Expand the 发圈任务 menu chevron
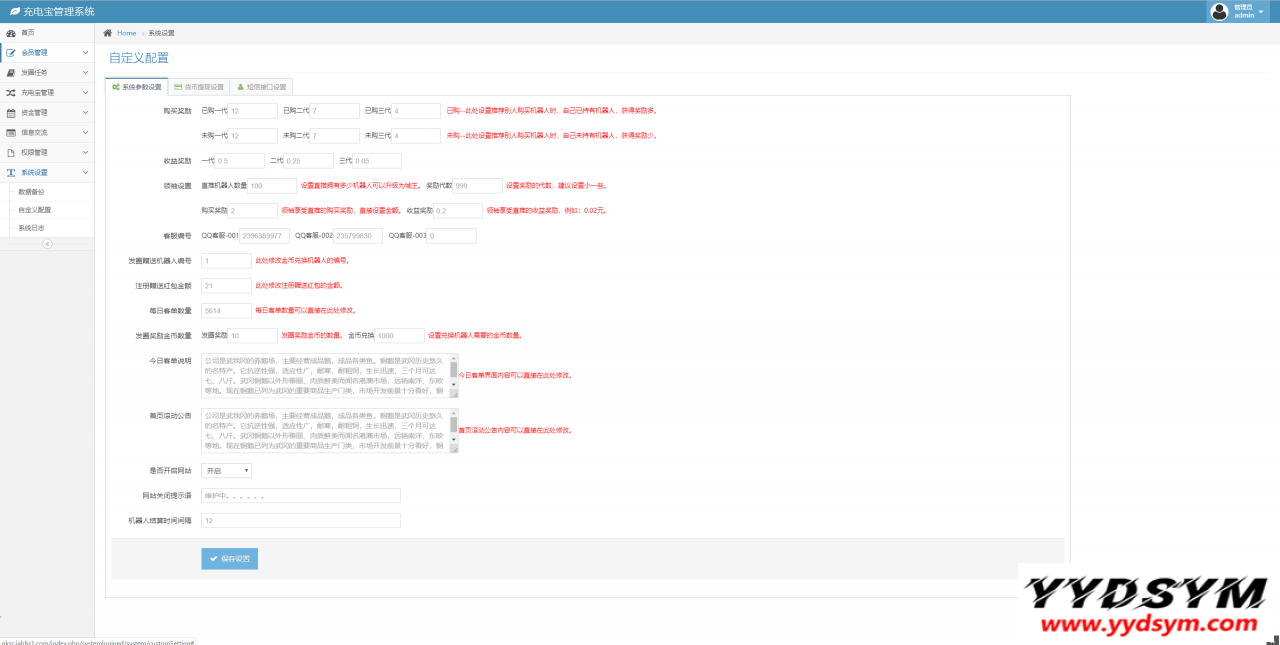Screen dimensions: 1280x645 click(x=85, y=73)
